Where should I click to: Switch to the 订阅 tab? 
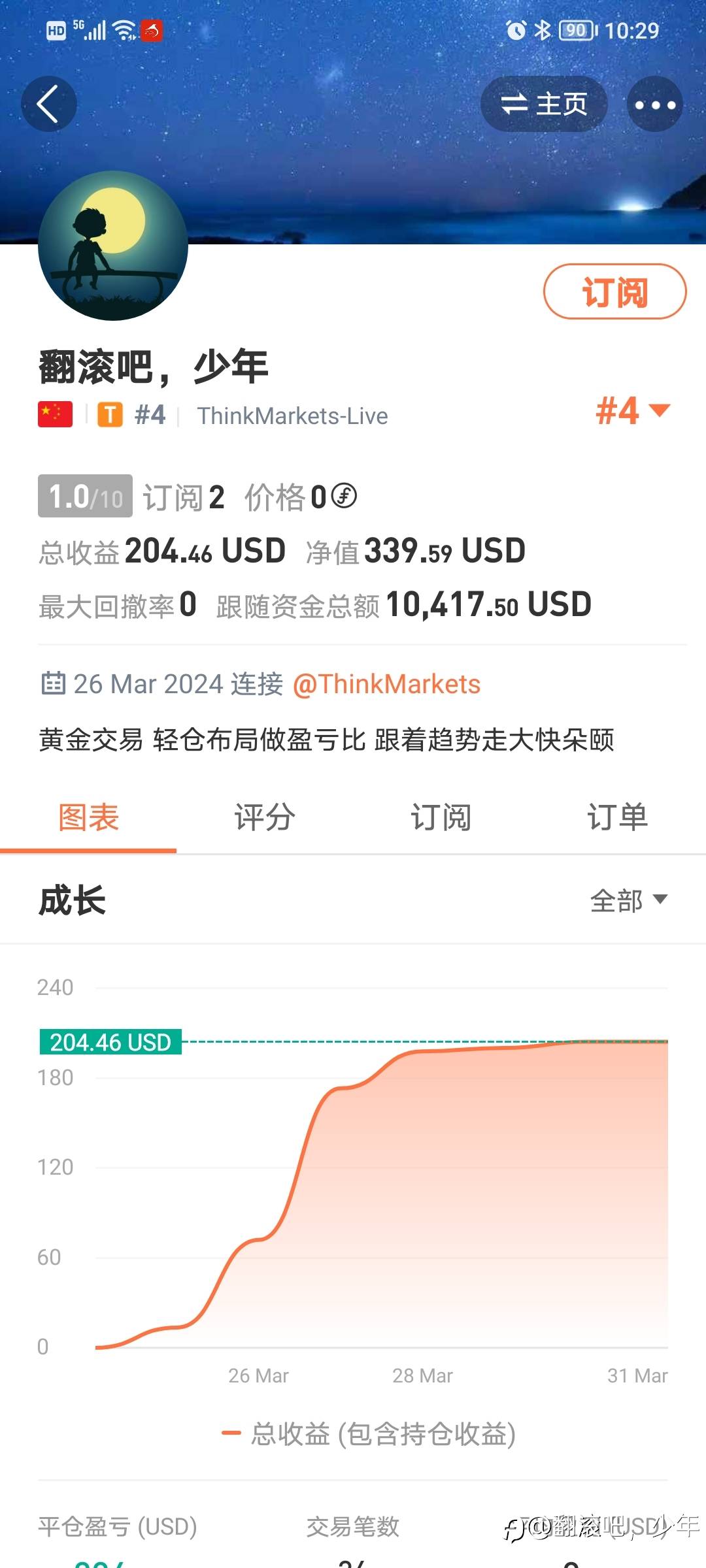(x=441, y=817)
